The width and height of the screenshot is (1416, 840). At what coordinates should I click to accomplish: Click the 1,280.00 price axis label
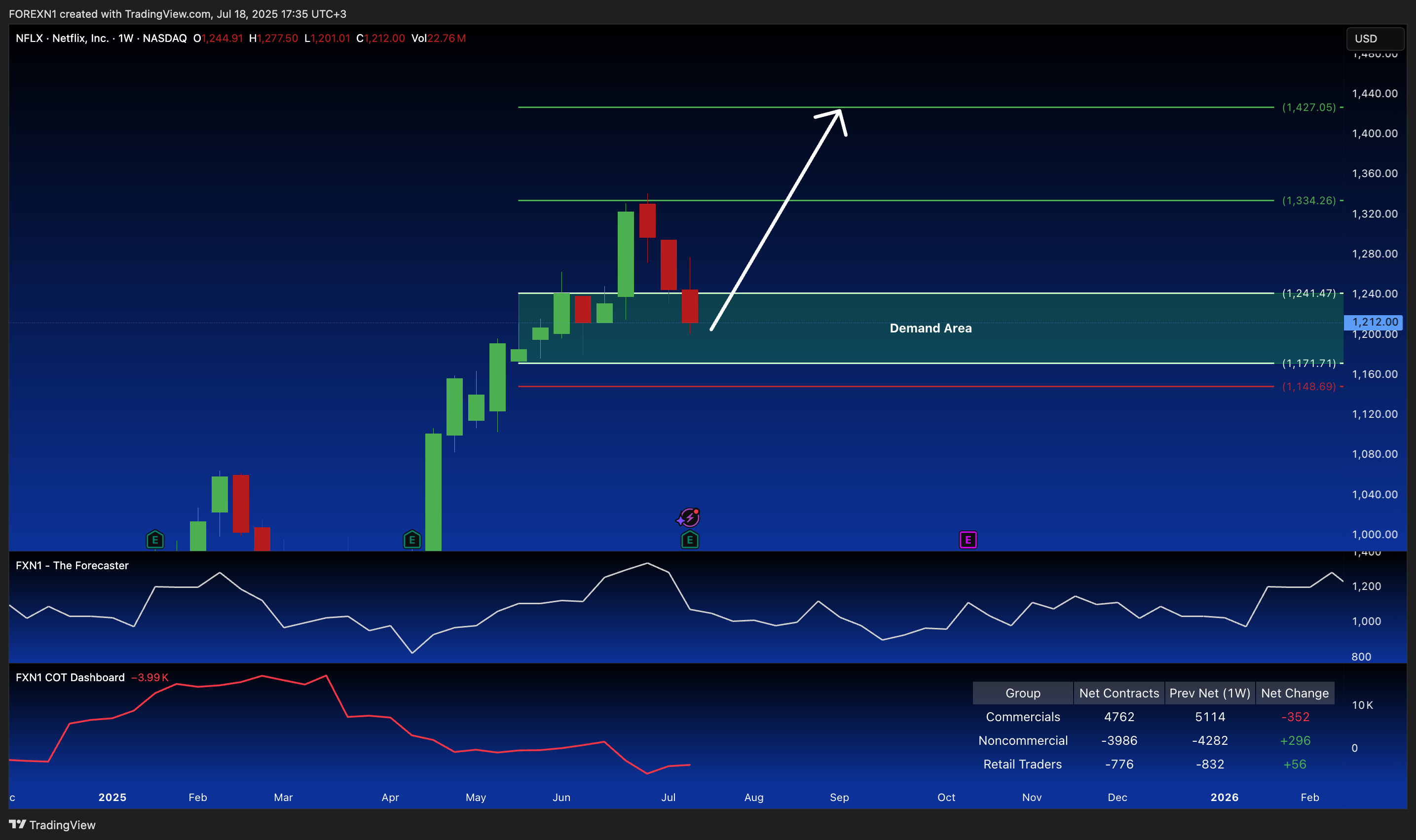(x=1375, y=254)
